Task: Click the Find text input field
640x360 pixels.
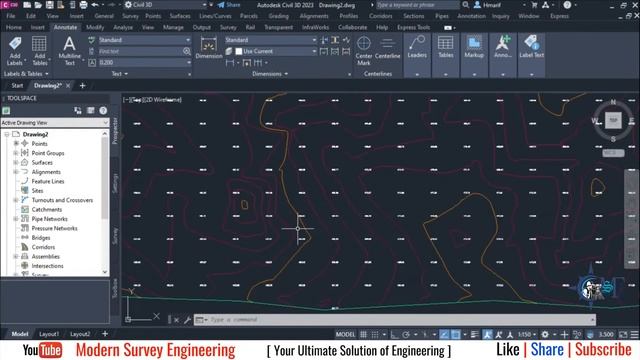Action: click(x=139, y=51)
